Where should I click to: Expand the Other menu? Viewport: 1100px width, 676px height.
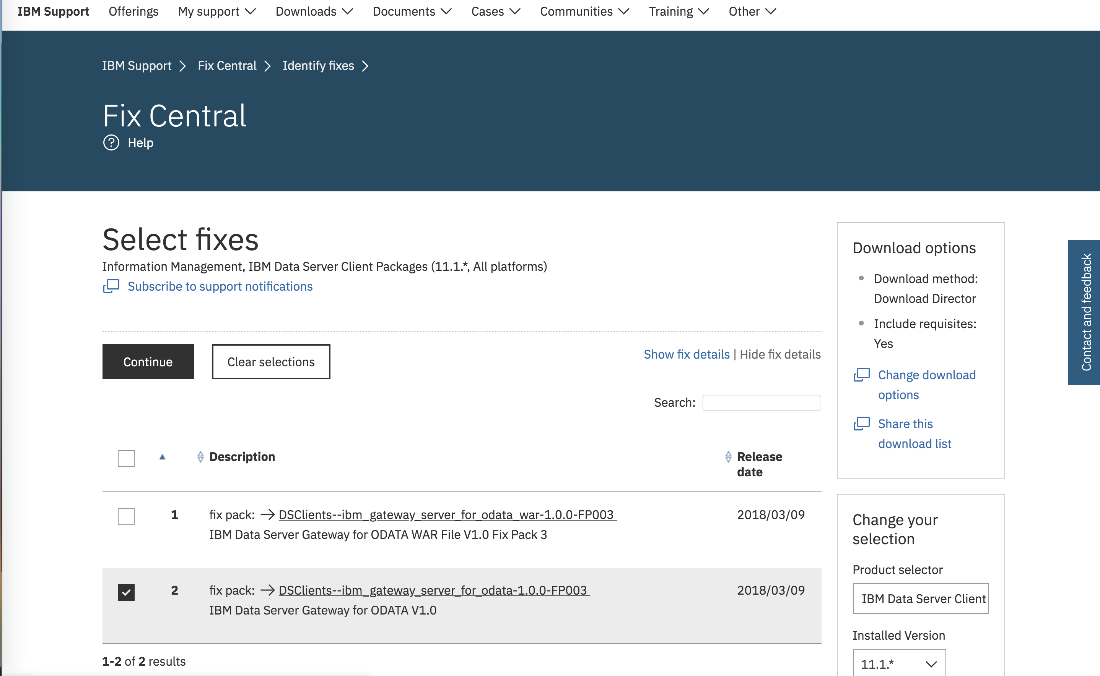pos(752,12)
